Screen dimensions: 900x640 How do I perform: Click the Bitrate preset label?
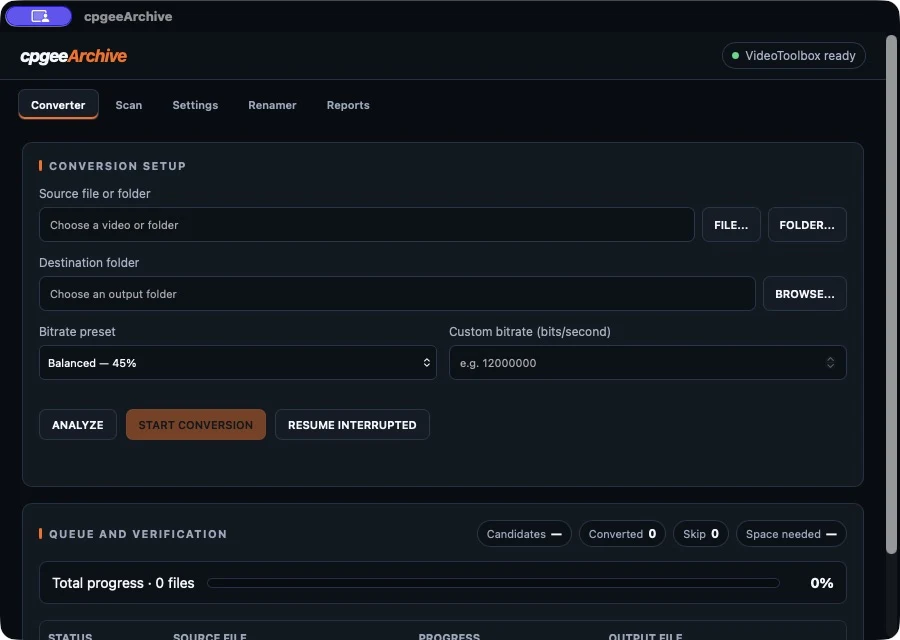77,331
